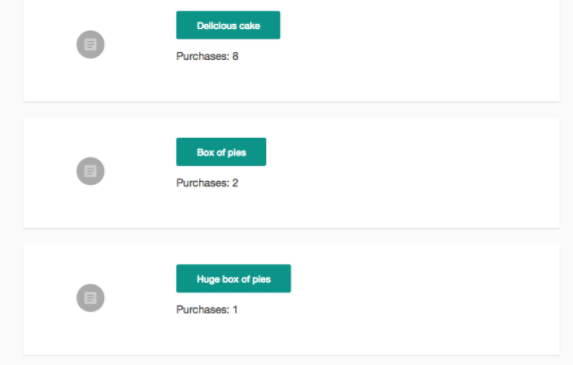
Task: Click the purchase count number 1
Action: coord(235,310)
